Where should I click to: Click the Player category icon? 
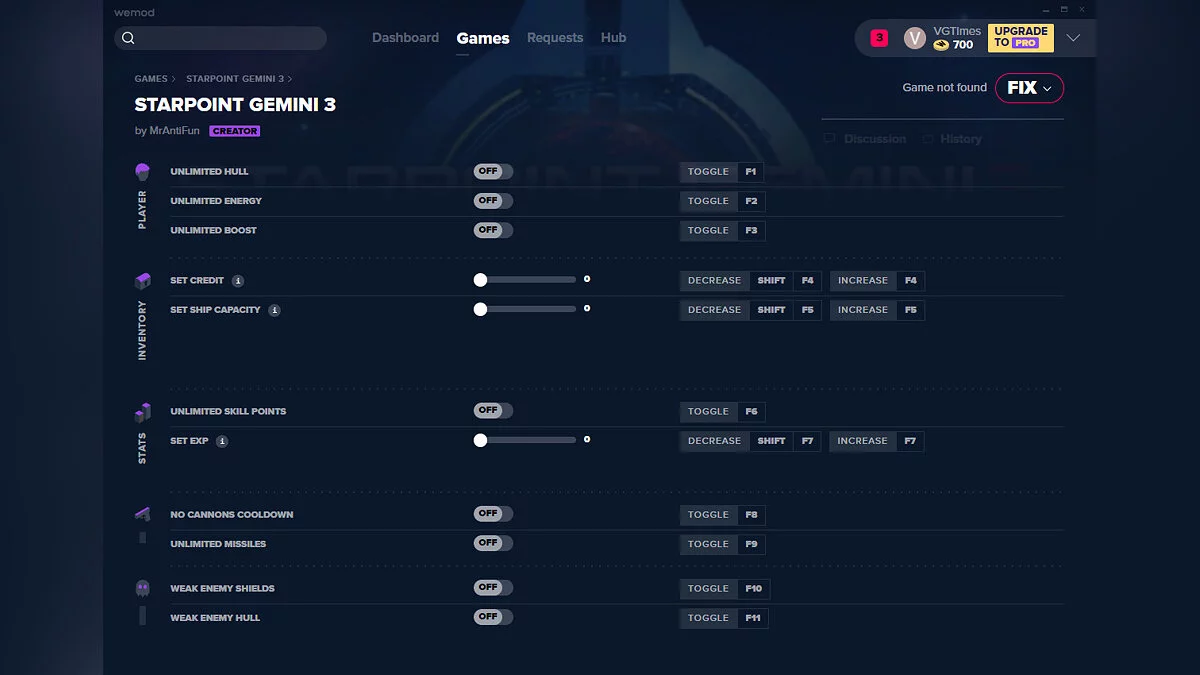click(142, 172)
